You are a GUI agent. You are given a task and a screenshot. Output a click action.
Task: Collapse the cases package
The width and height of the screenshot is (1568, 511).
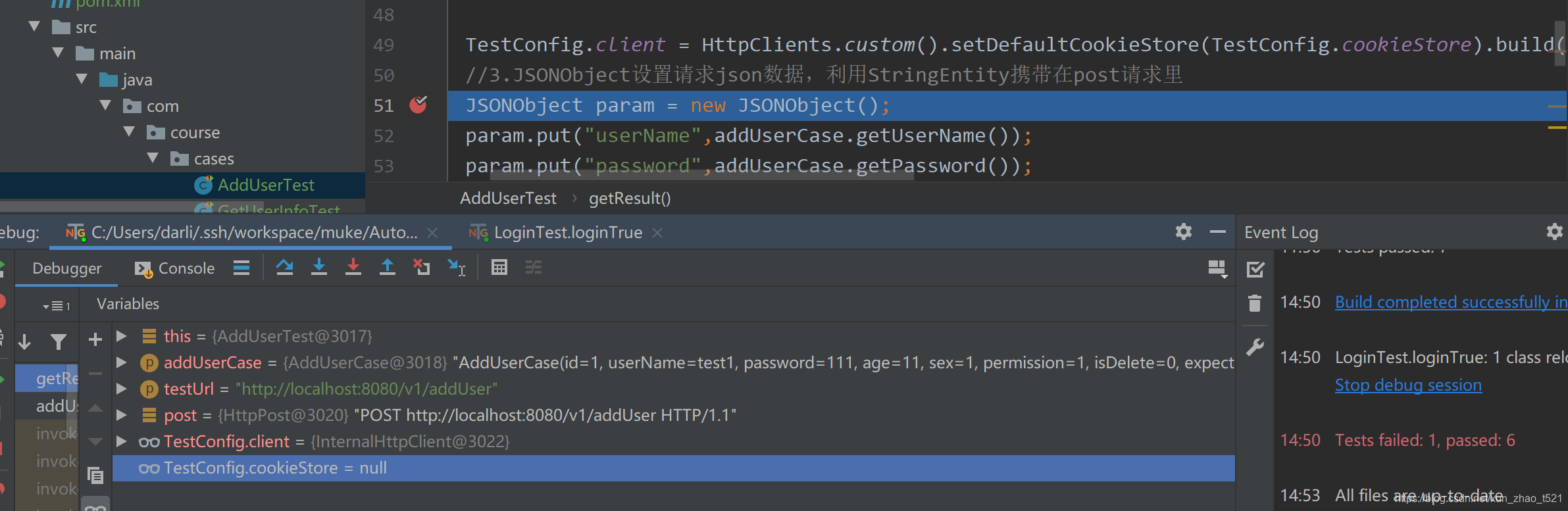153,158
